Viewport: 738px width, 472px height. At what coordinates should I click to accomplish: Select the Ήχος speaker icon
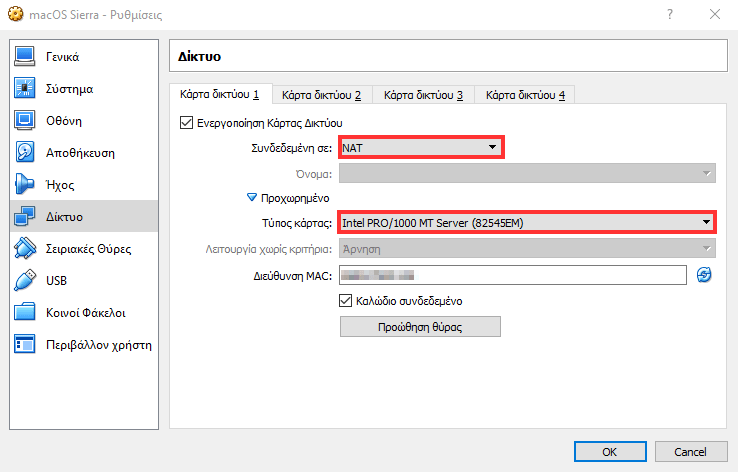click(26, 185)
